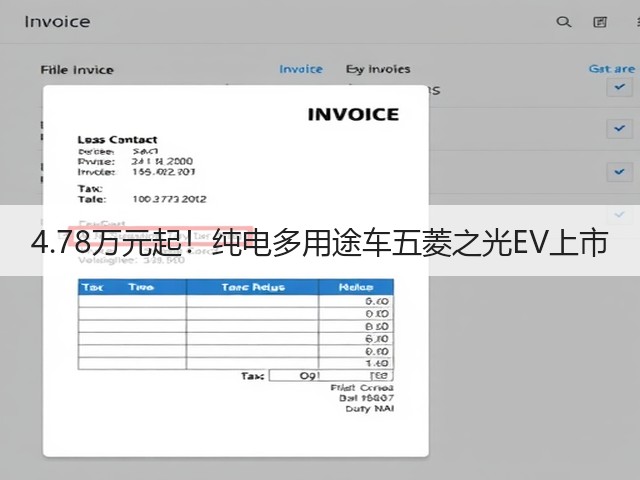Click the 'Duty NAI' line

pyautogui.click(x=370, y=409)
